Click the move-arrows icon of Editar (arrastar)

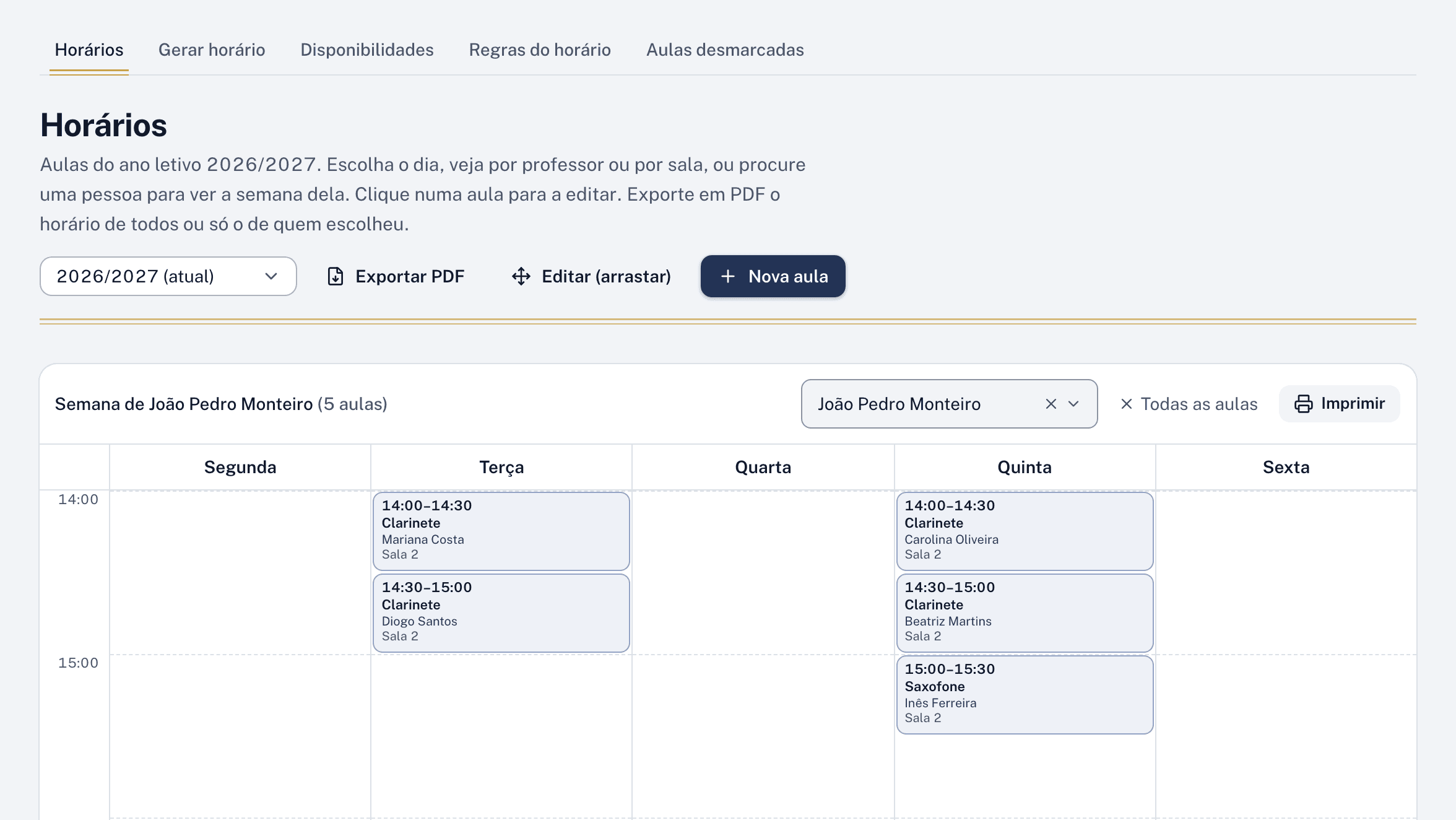[521, 276]
